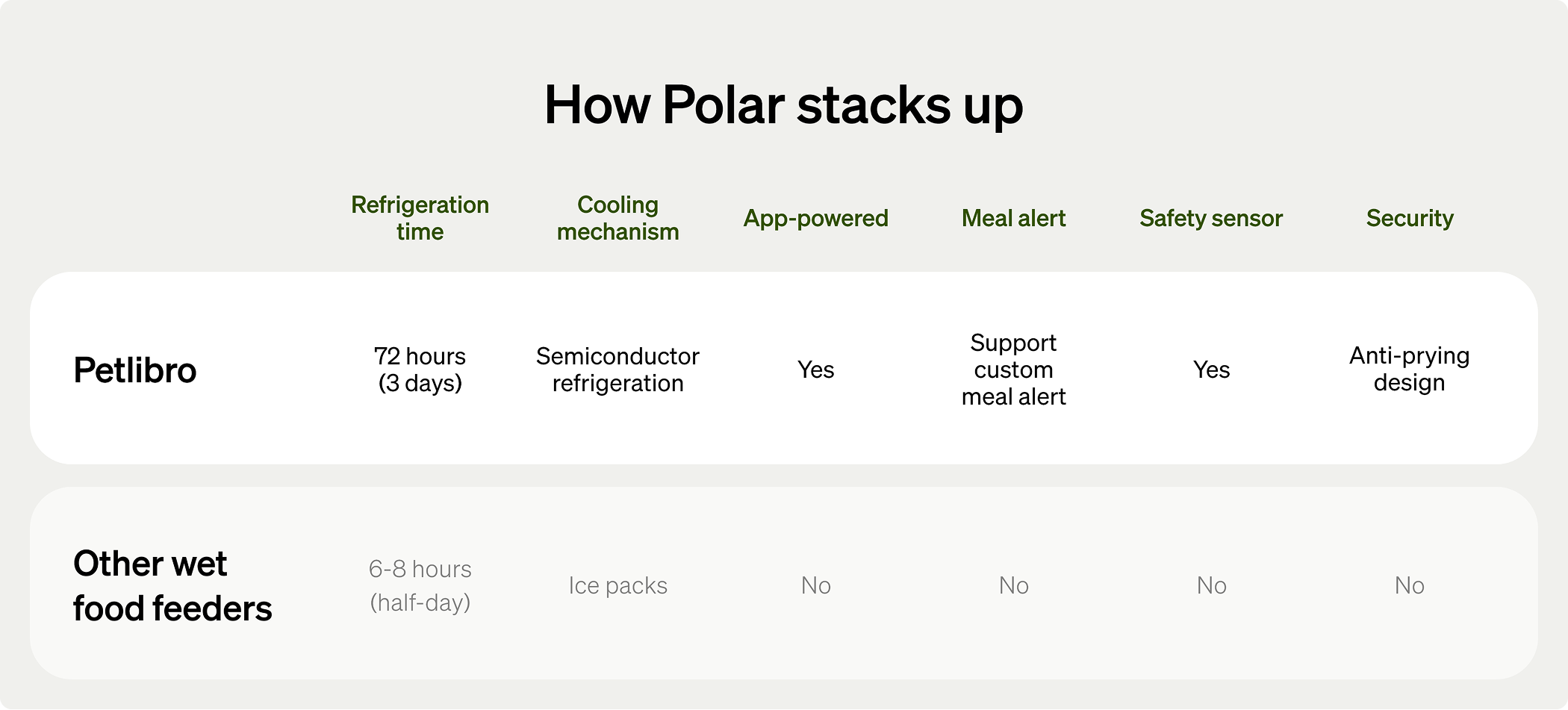Screen dimensions: 1568x710
Task: Click the Meal alert column header
Action: click(1013, 218)
